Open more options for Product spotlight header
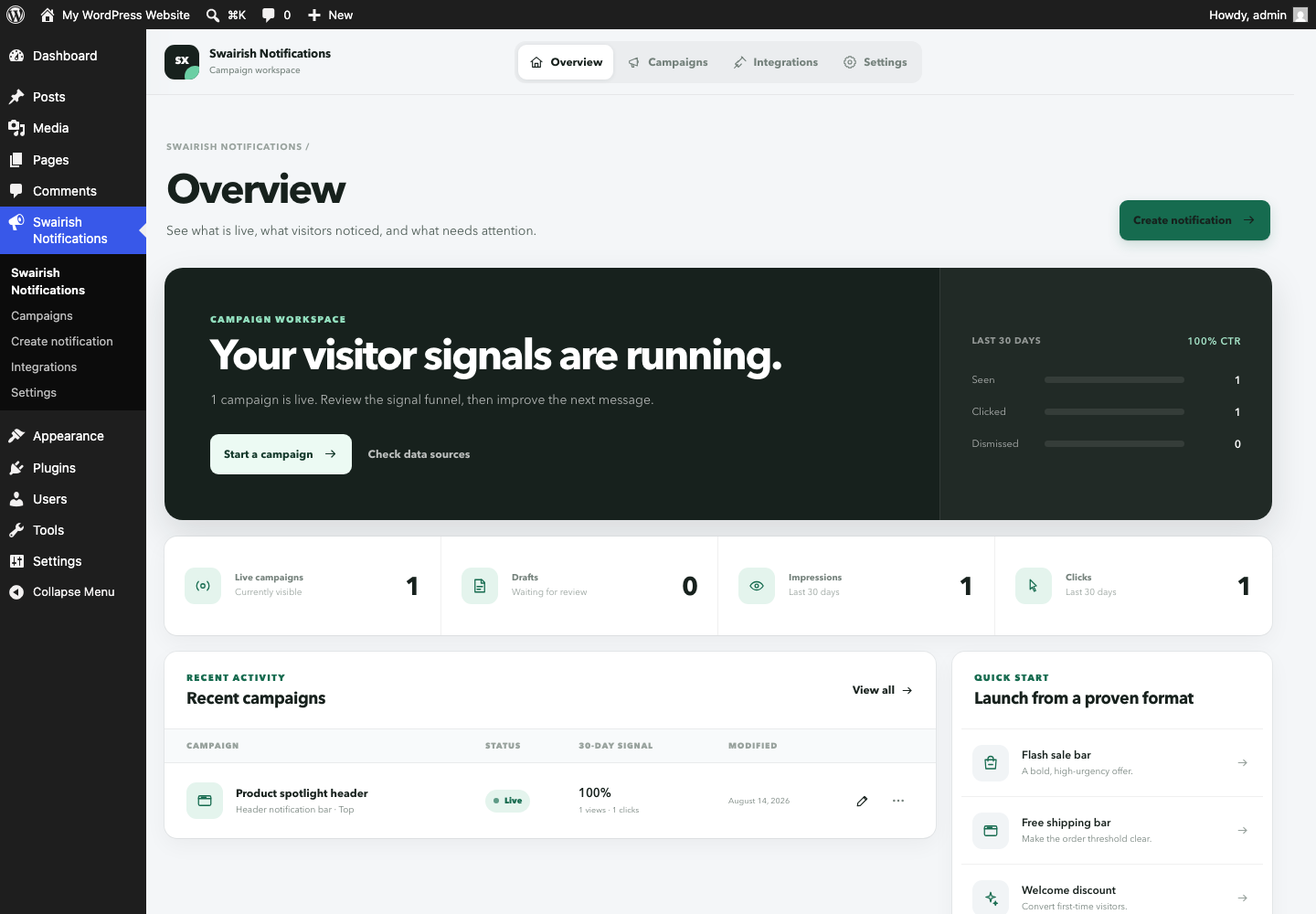The image size is (1316, 914). click(898, 801)
